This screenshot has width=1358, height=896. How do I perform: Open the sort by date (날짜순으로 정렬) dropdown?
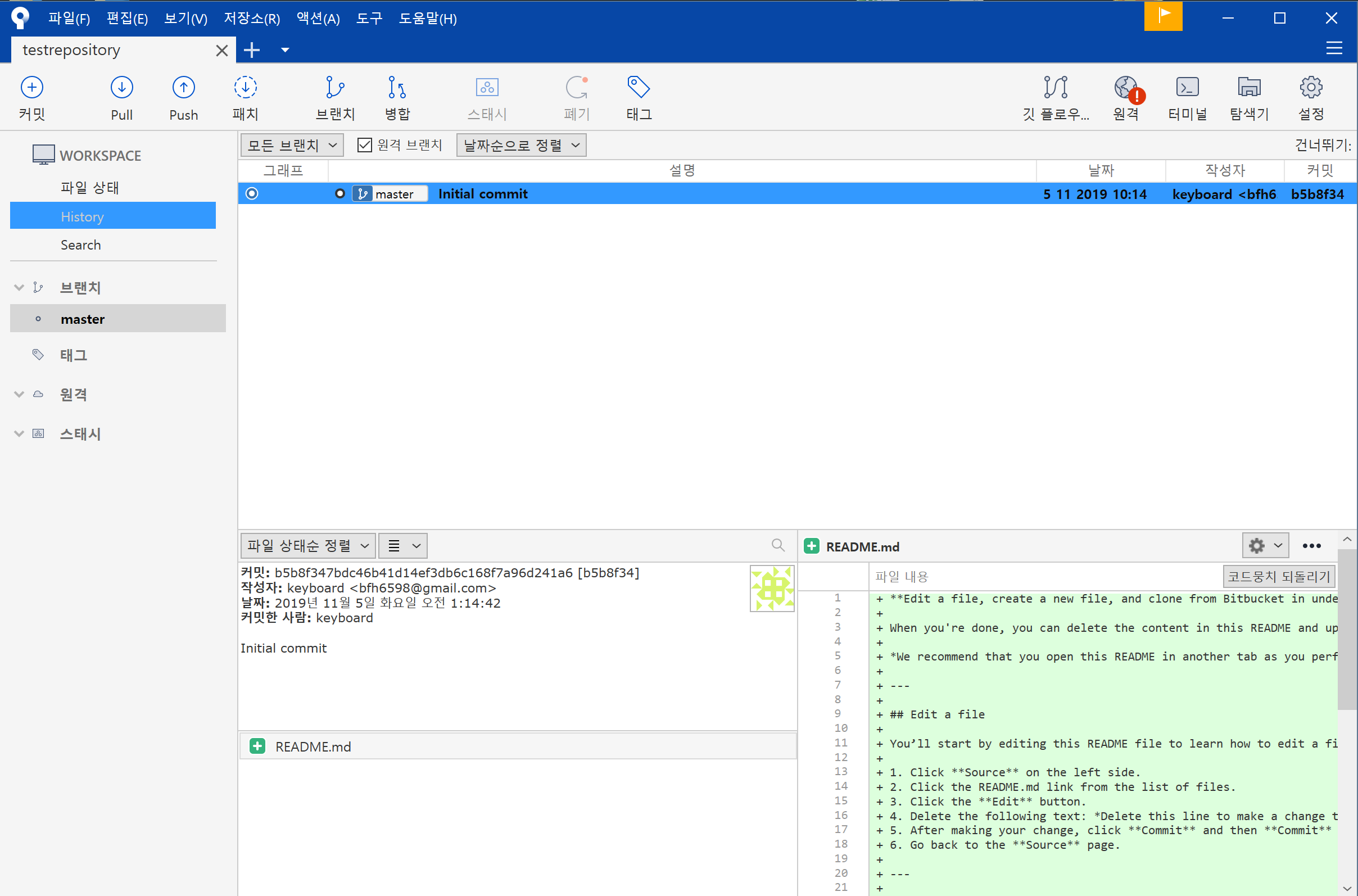pos(521,145)
